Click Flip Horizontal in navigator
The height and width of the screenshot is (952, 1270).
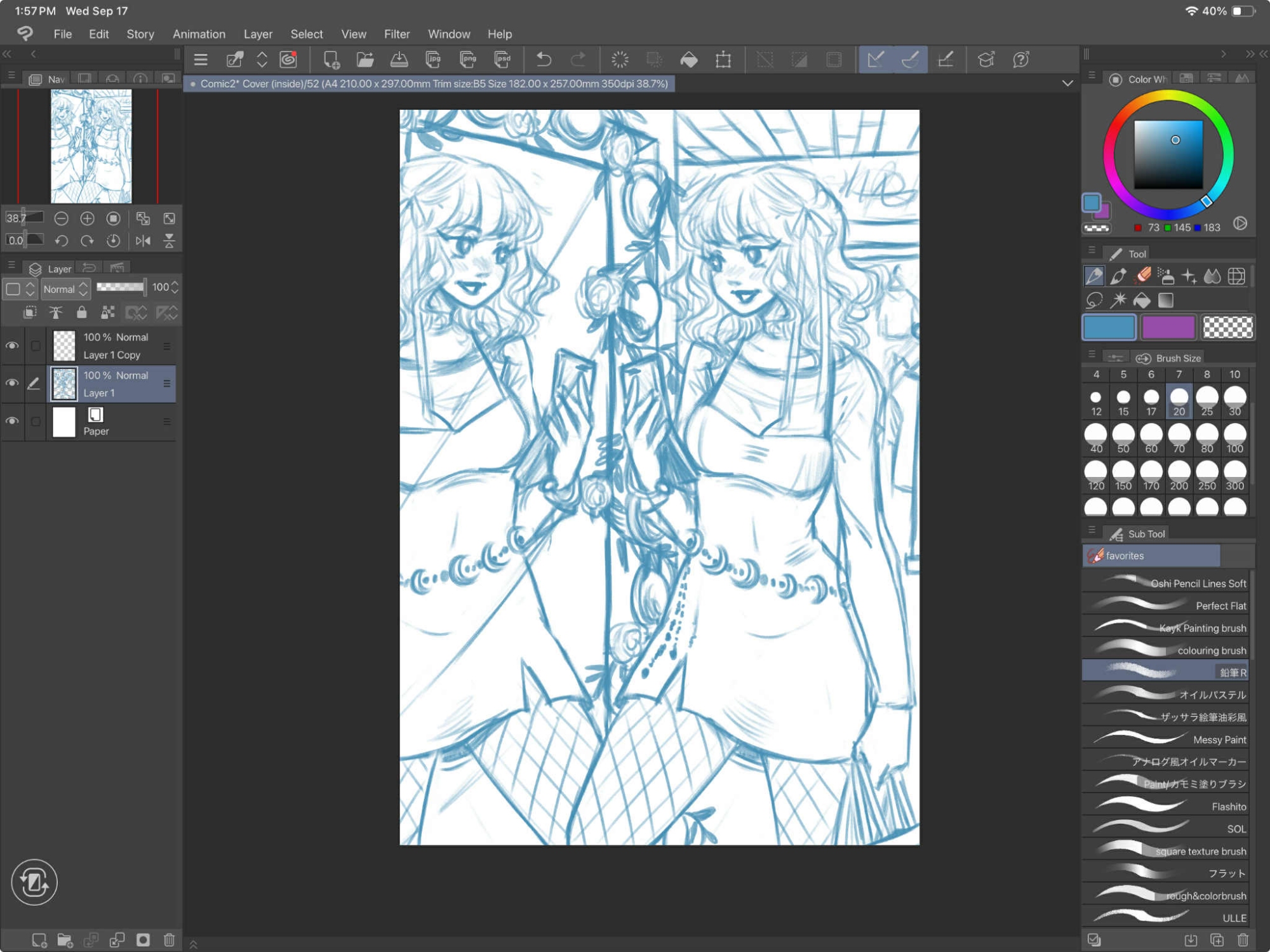point(143,241)
